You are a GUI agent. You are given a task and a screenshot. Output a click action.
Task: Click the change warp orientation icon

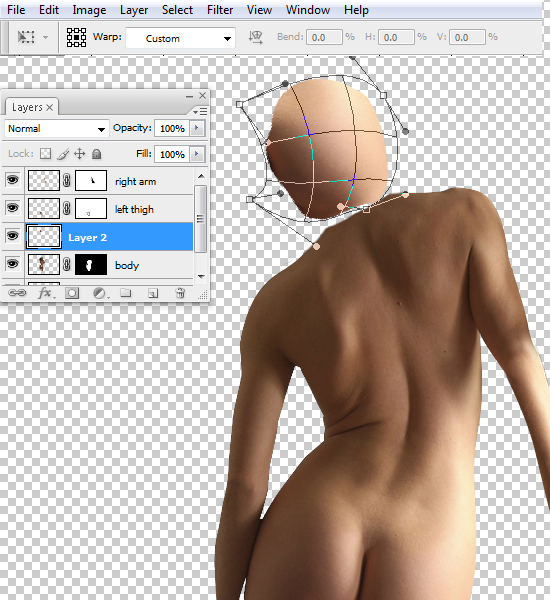pyautogui.click(x=255, y=37)
